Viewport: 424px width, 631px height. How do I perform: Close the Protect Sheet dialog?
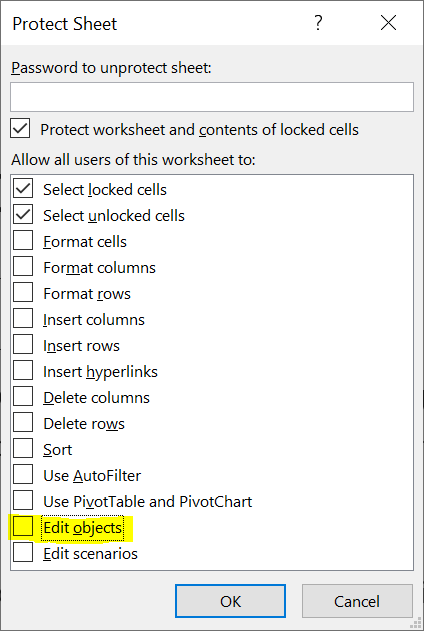point(388,23)
